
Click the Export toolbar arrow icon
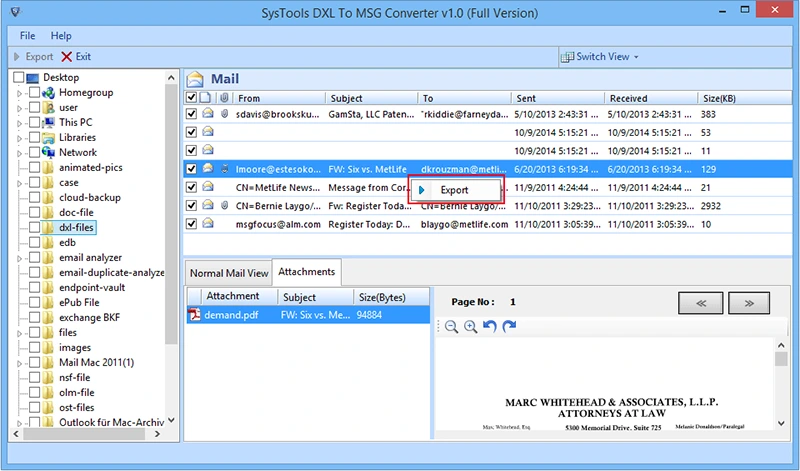[17, 57]
